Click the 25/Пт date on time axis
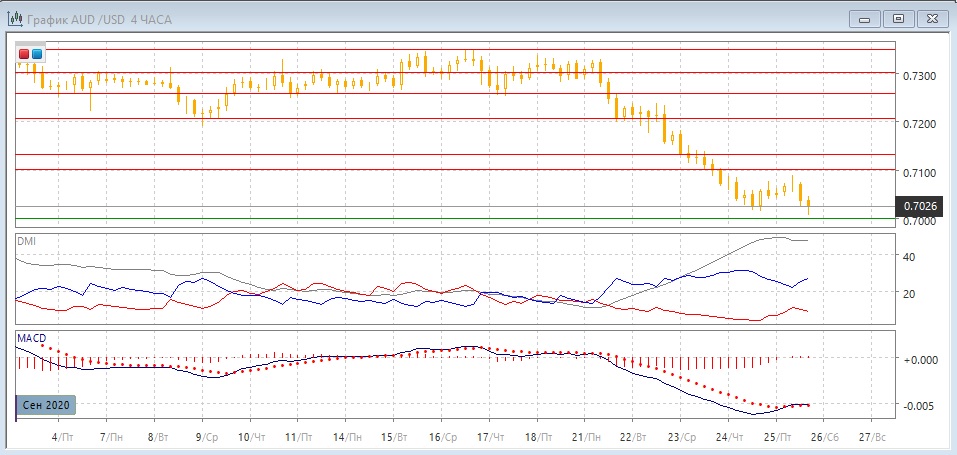 point(779,438)
